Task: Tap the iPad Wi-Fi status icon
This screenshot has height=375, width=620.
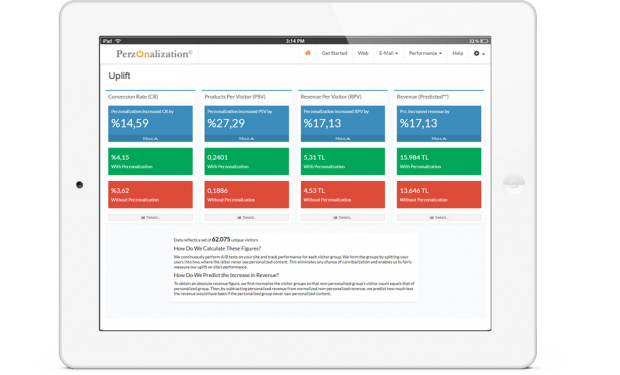Action: (118, 41)
